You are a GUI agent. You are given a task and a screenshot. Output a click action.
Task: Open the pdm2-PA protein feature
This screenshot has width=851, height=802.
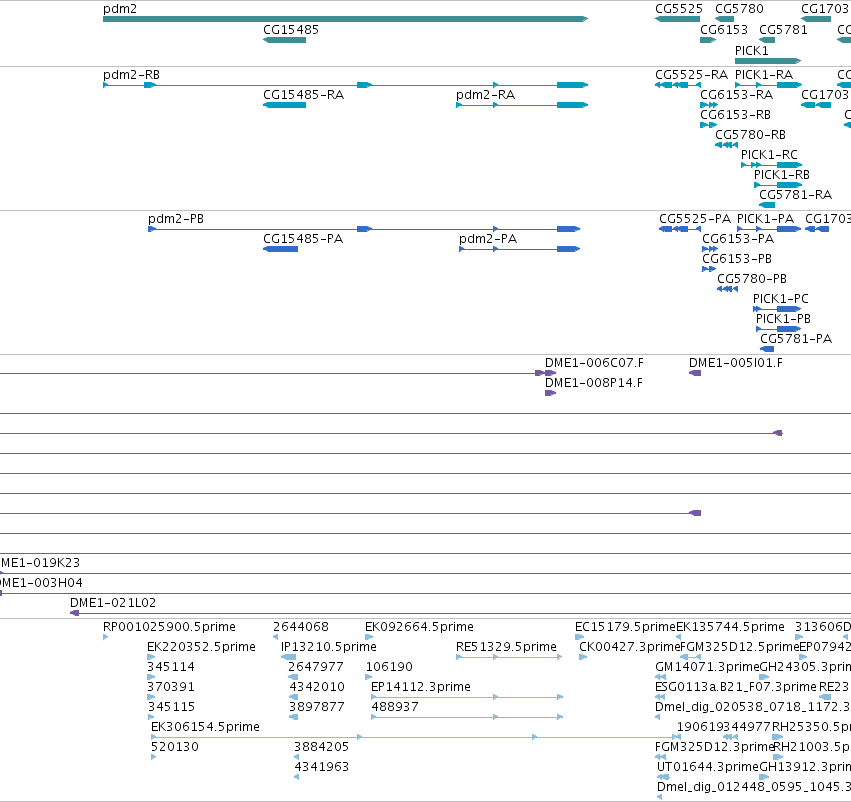pyautogui.click(x=519, y=249)
